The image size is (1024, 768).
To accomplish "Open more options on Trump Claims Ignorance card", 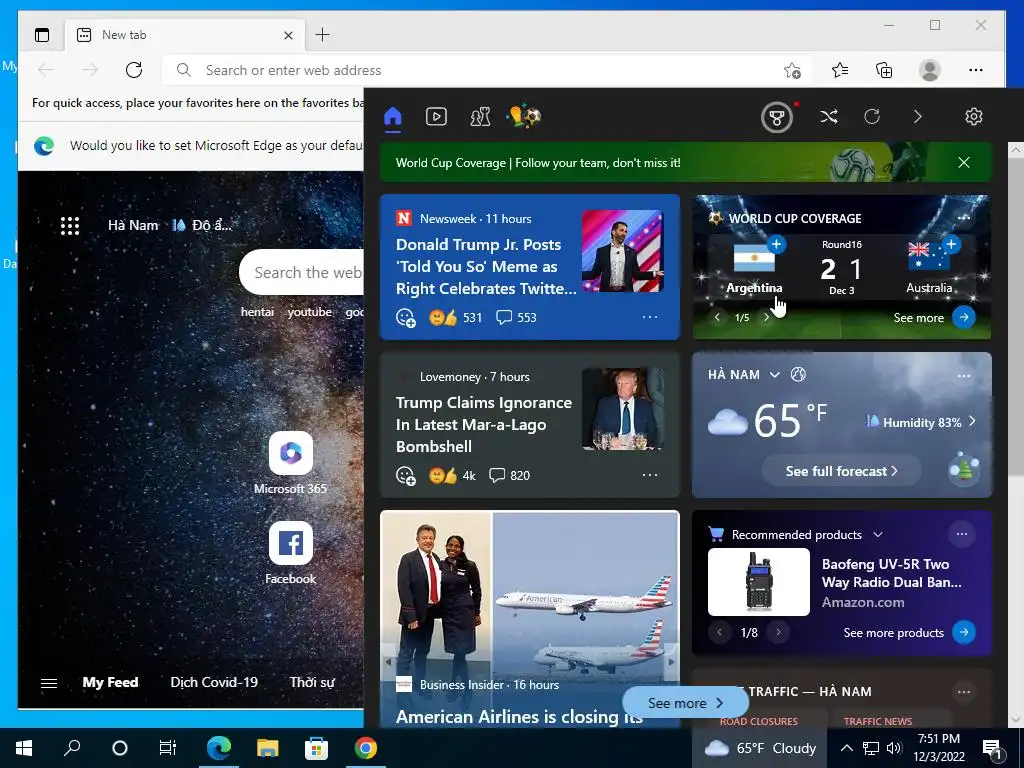I will 650,475.
